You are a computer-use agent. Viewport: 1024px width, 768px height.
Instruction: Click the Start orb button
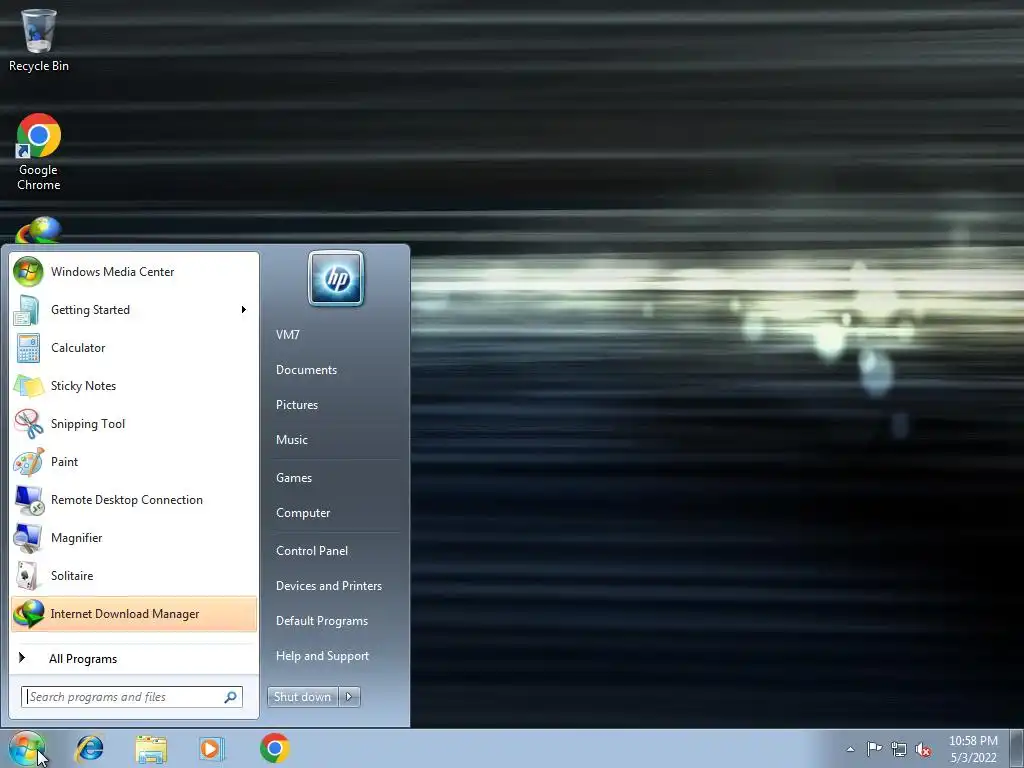[x=26, y=748]
